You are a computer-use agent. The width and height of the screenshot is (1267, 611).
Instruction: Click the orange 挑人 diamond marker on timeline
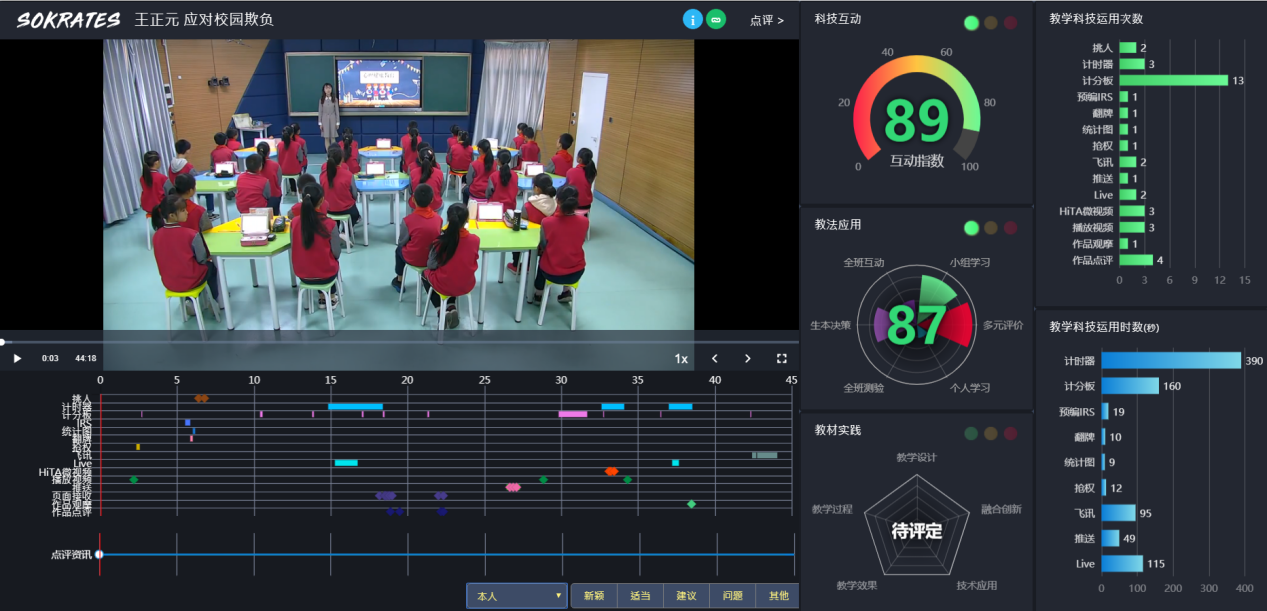pos(201,398)
